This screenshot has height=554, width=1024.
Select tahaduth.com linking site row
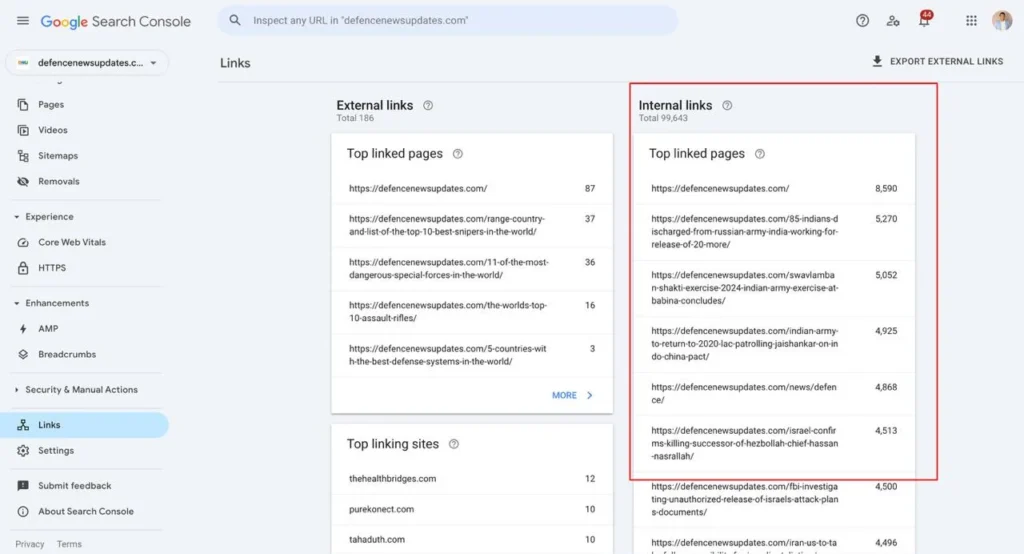(472, 540)
